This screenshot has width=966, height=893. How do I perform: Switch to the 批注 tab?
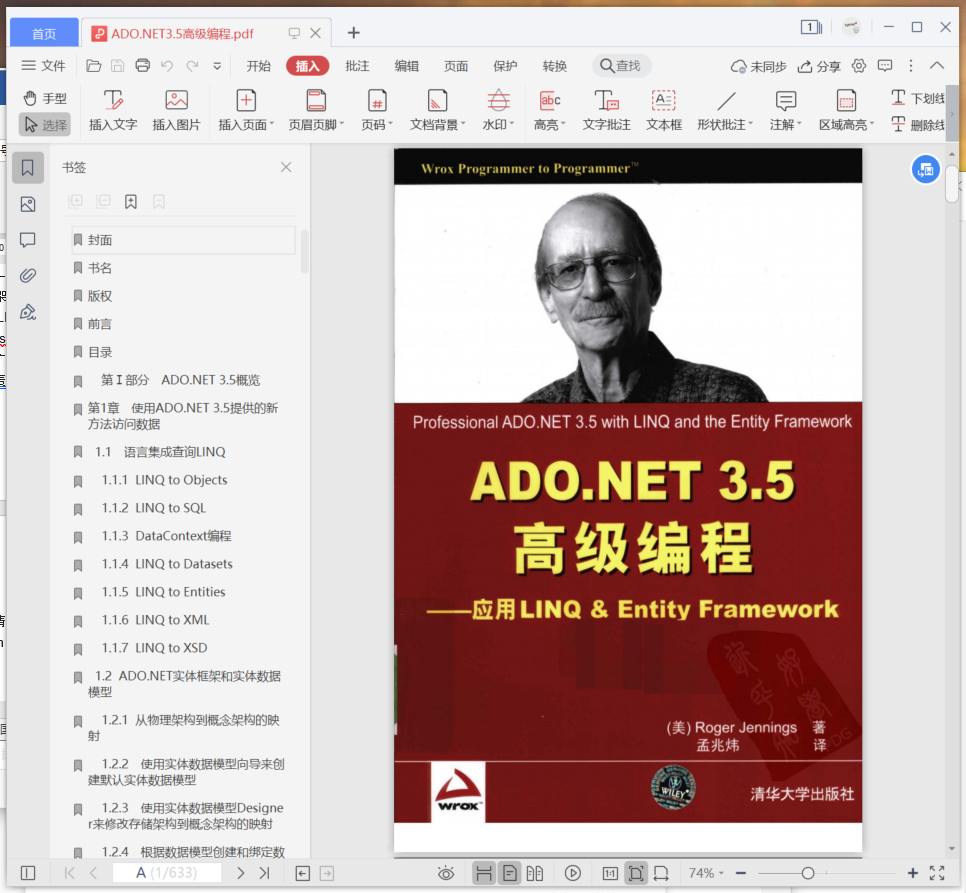[x=357, y=66]
